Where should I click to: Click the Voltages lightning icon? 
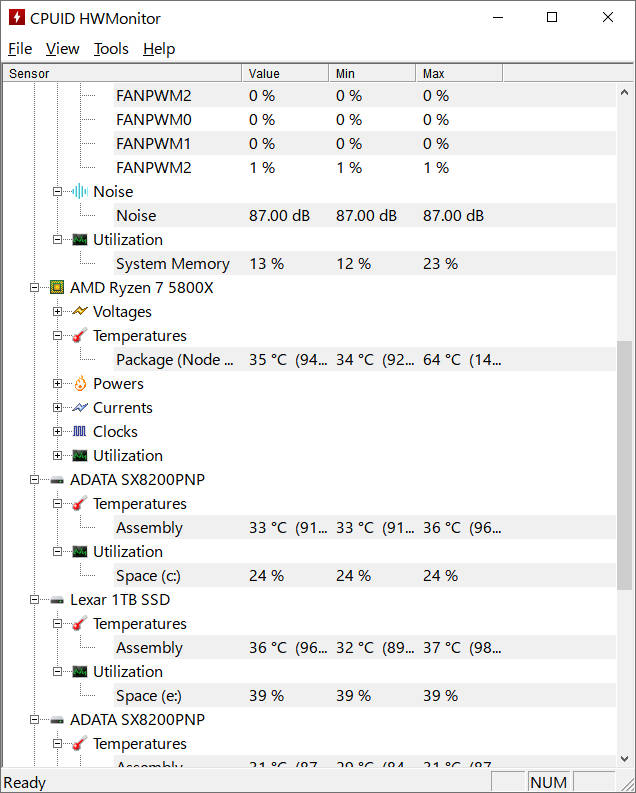[x=80, y=312]
